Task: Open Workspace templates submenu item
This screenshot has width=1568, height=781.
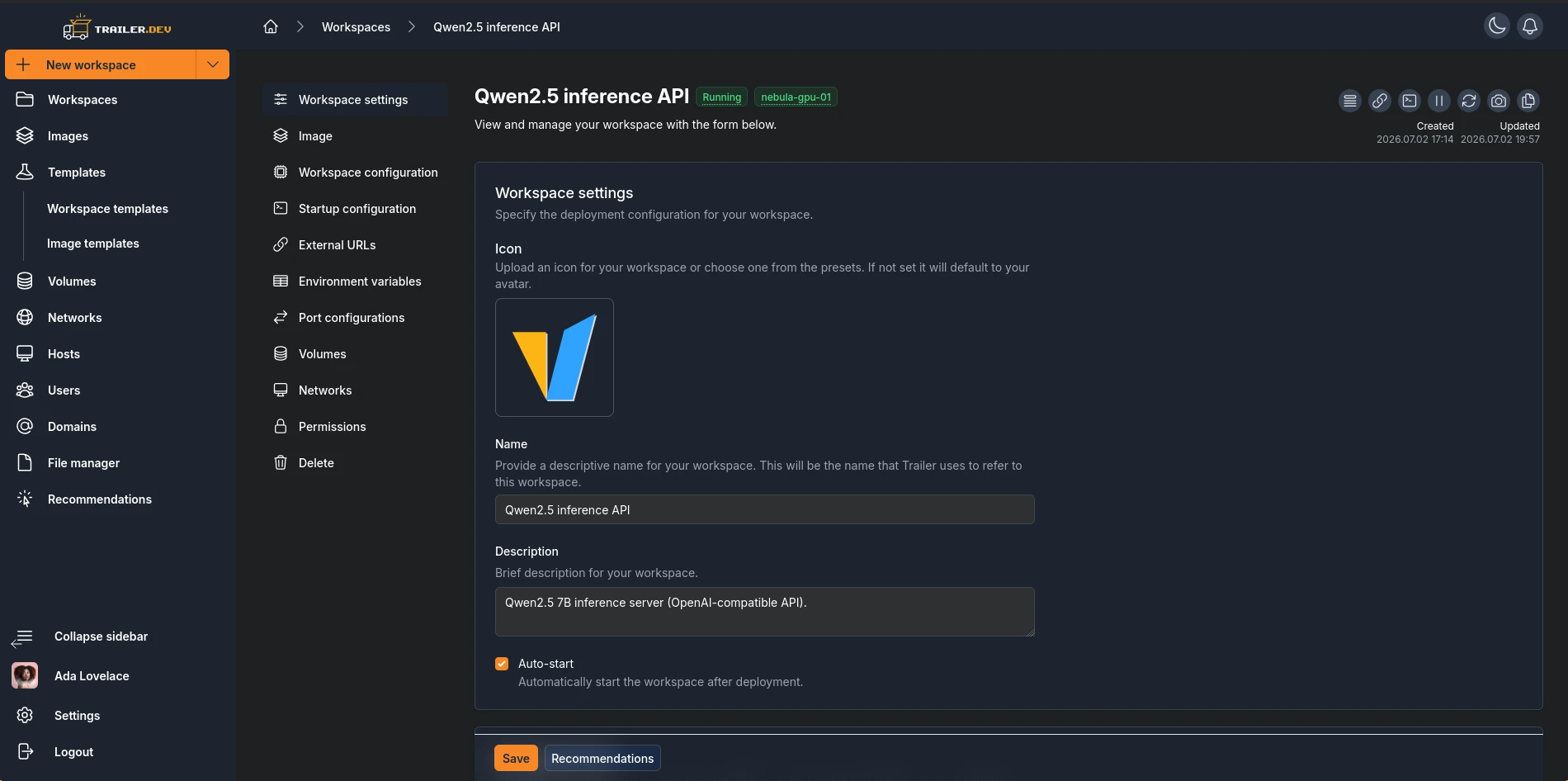Action: point(107,209)
